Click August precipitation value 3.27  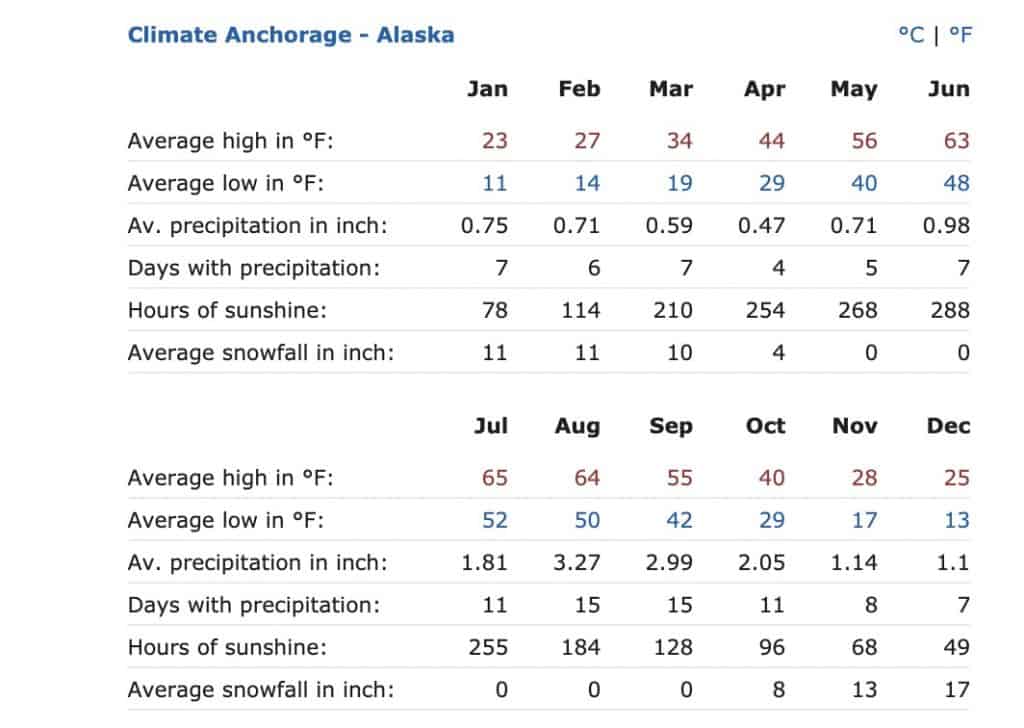(577, 563)
